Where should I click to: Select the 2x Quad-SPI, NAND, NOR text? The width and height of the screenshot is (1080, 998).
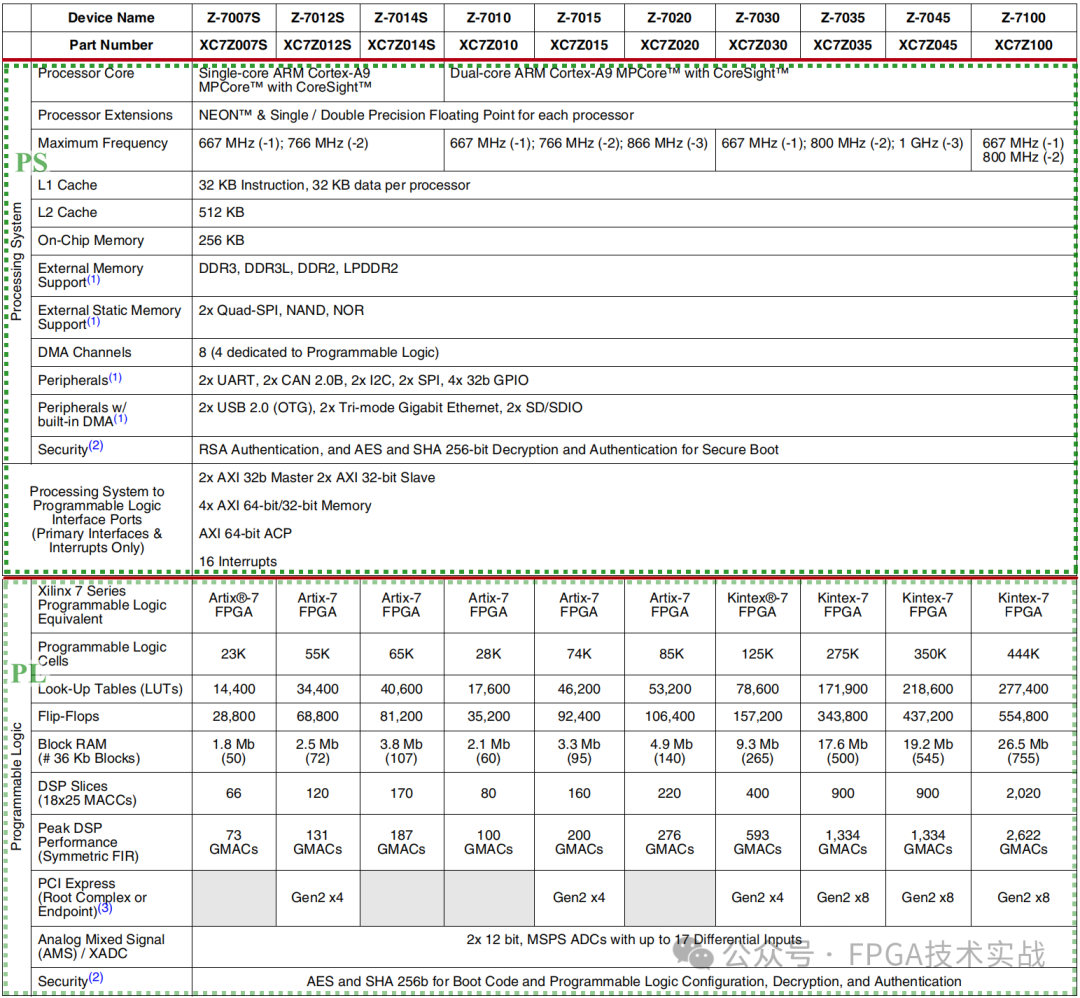281,311
